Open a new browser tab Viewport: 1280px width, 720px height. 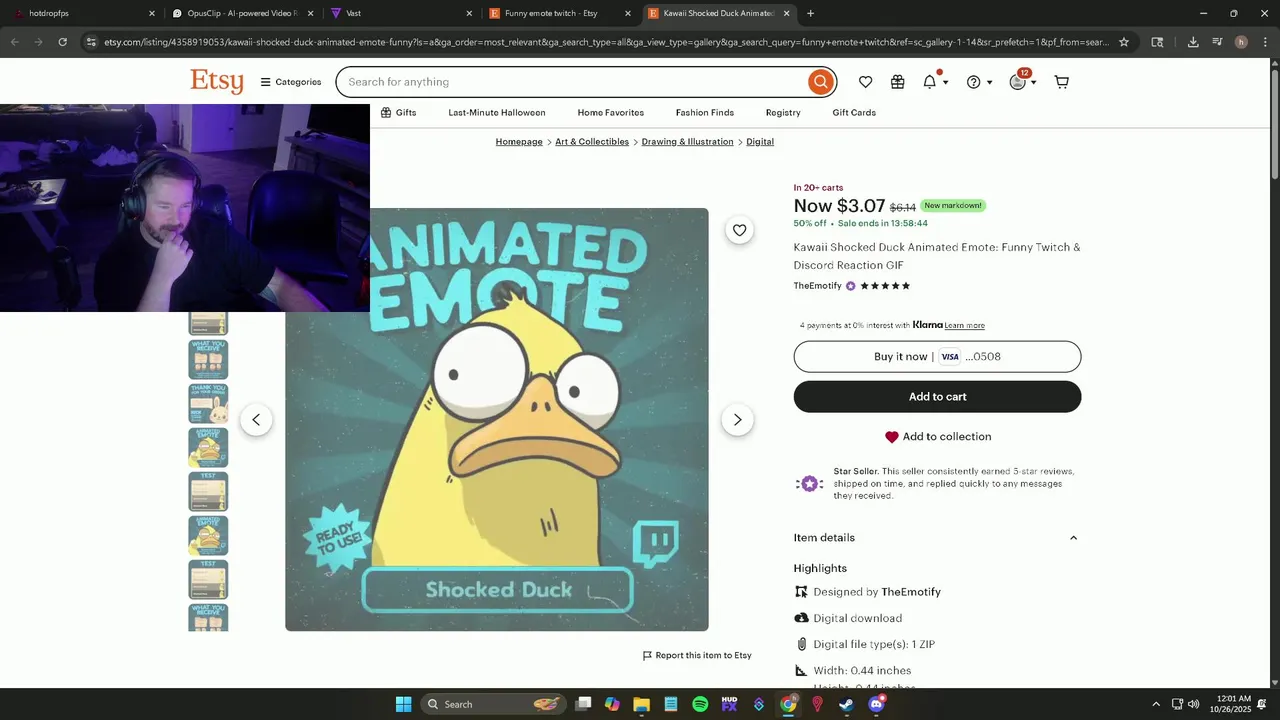(810, 13)
